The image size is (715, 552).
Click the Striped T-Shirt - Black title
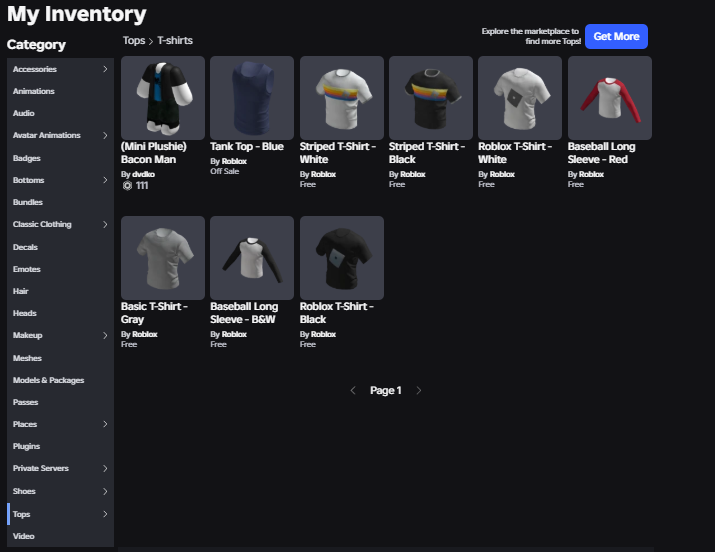[427, 153]
